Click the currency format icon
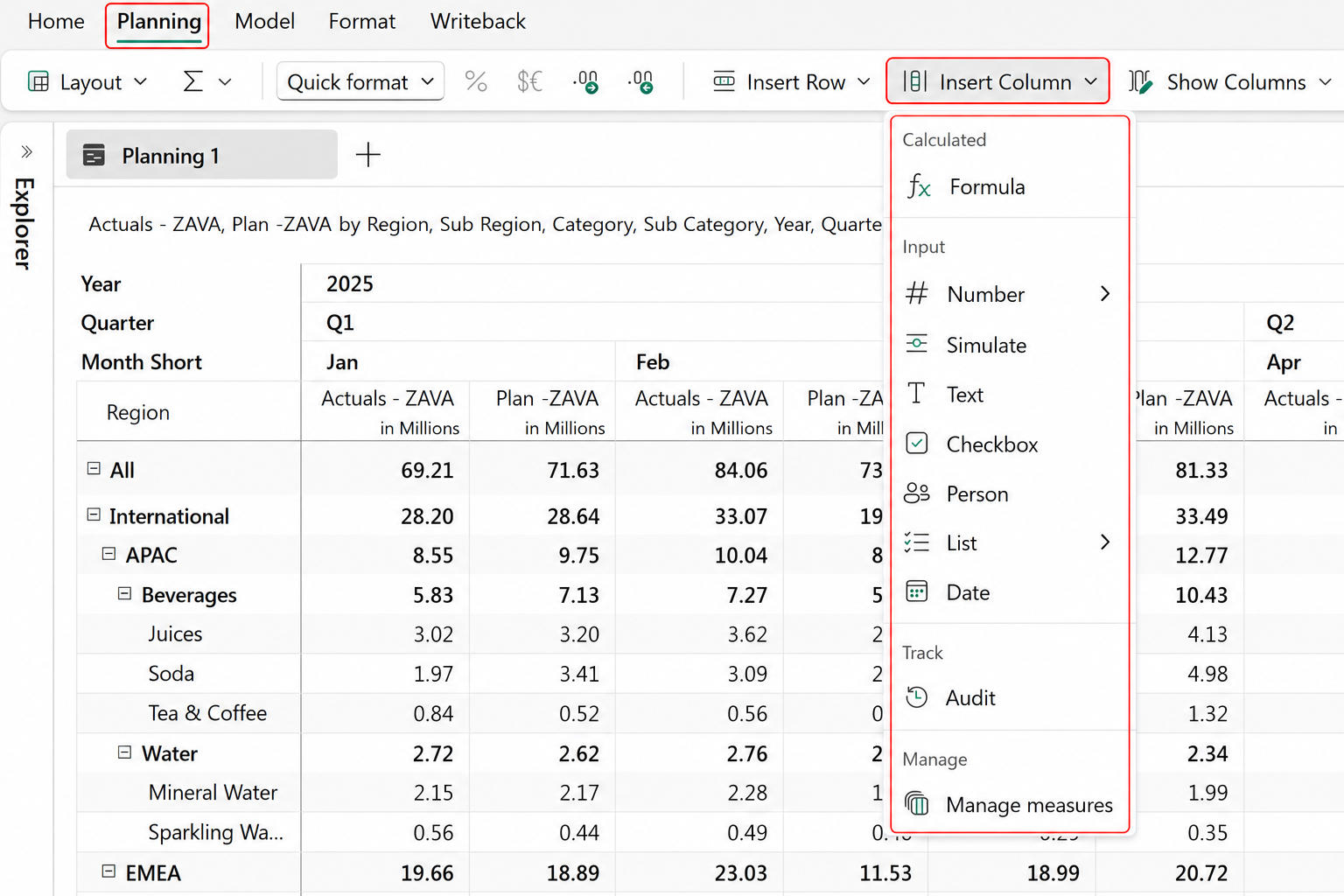This screenshot has height=896, width=1344. pos(529,81)
